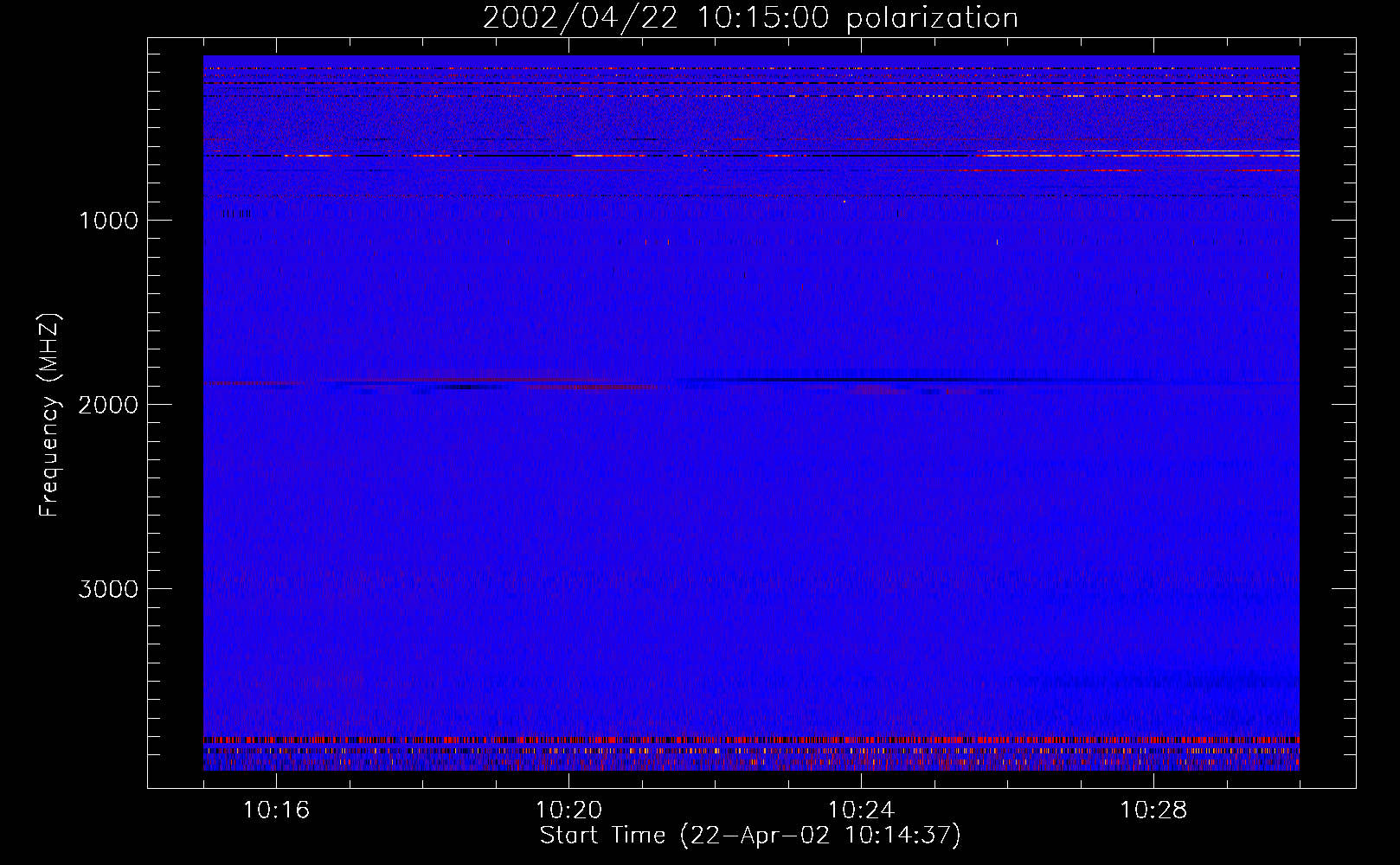Click the 1000 frequency tick label

[x=109, y=221]
